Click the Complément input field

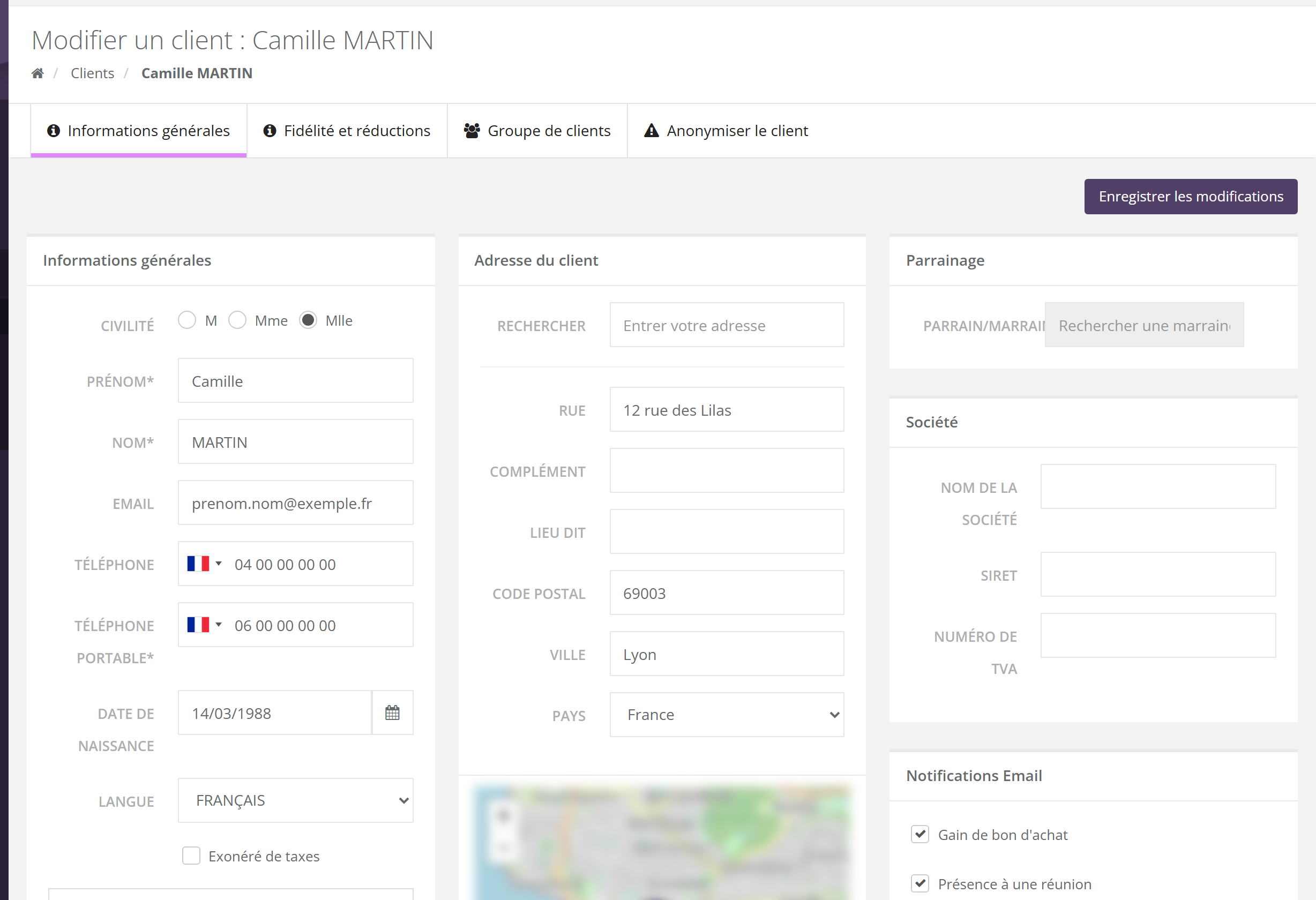[727, 471]
